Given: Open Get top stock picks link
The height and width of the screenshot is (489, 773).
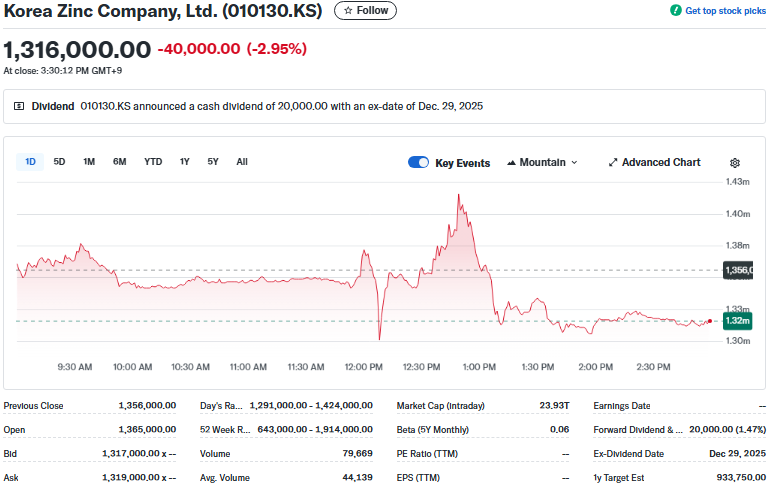Looking at the screenshot, I should point(725,11).
